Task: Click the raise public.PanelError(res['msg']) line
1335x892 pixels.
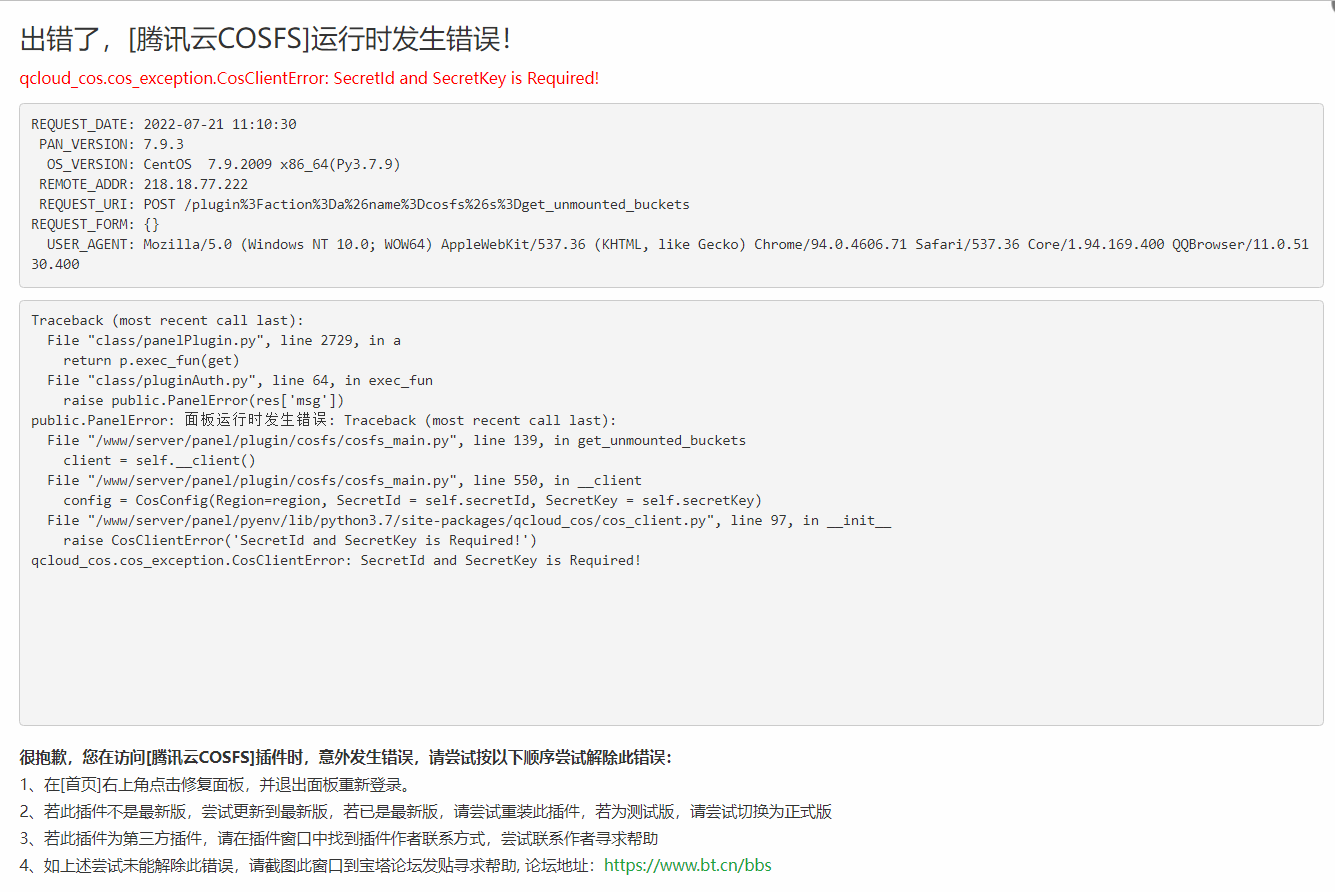Action: (x=204, y=400)
